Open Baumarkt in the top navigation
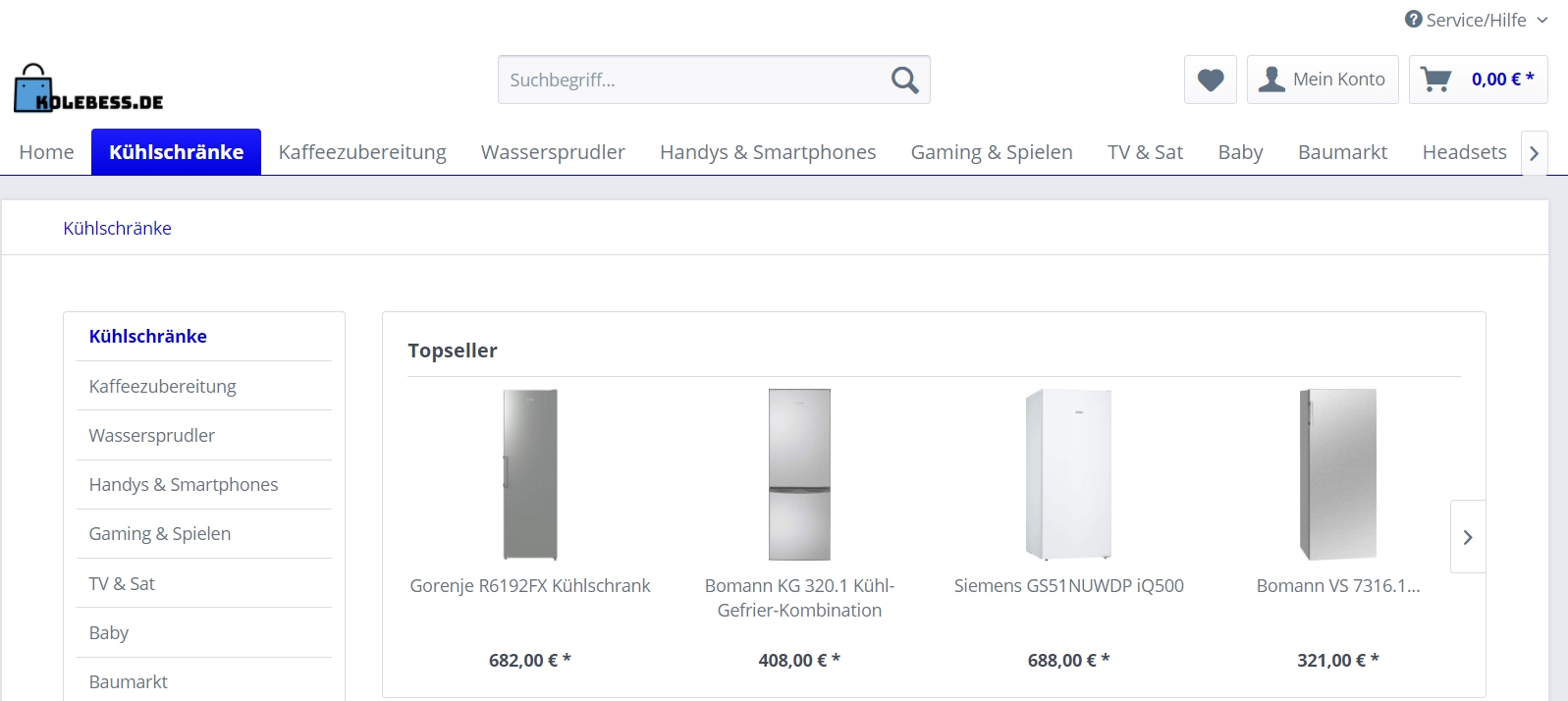This screenshot has width=1568, height=701. pos(1342,152)
